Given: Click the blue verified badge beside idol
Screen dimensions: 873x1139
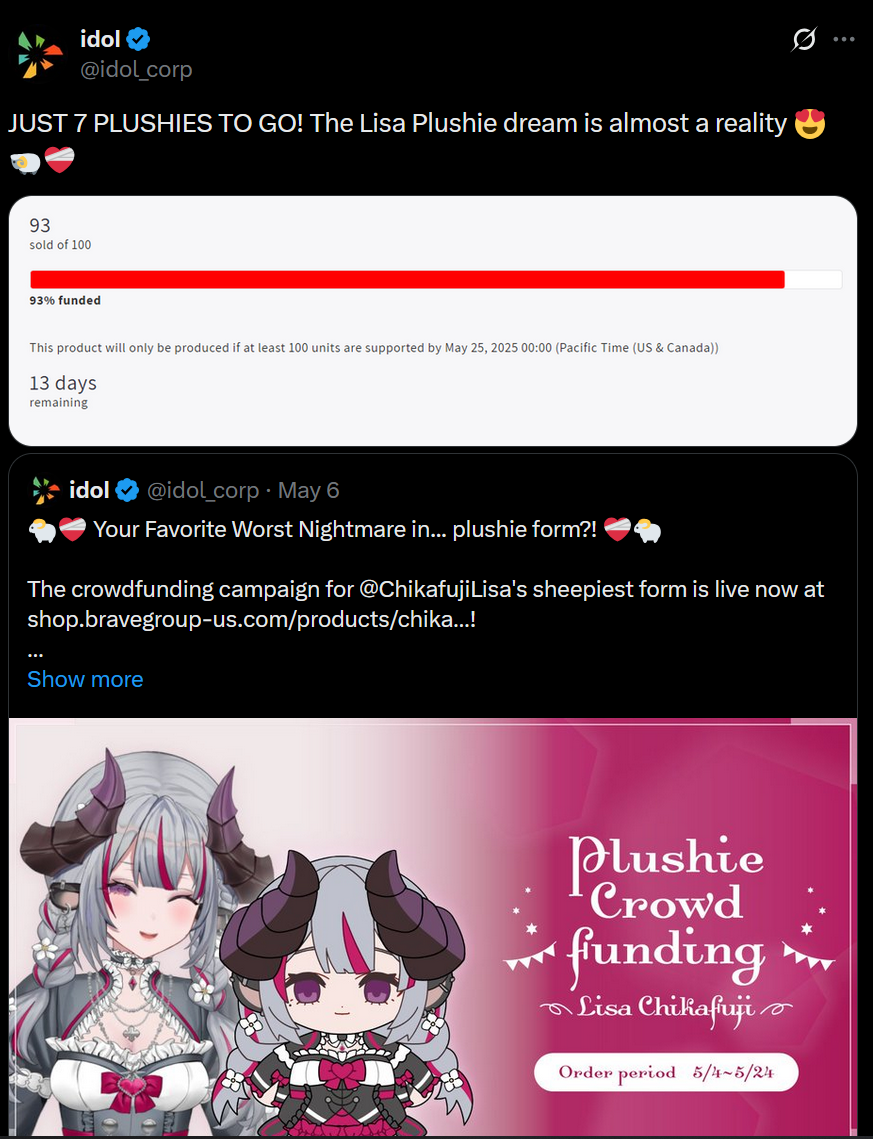Looking at the screenshot, I should (x=138, y=38).
